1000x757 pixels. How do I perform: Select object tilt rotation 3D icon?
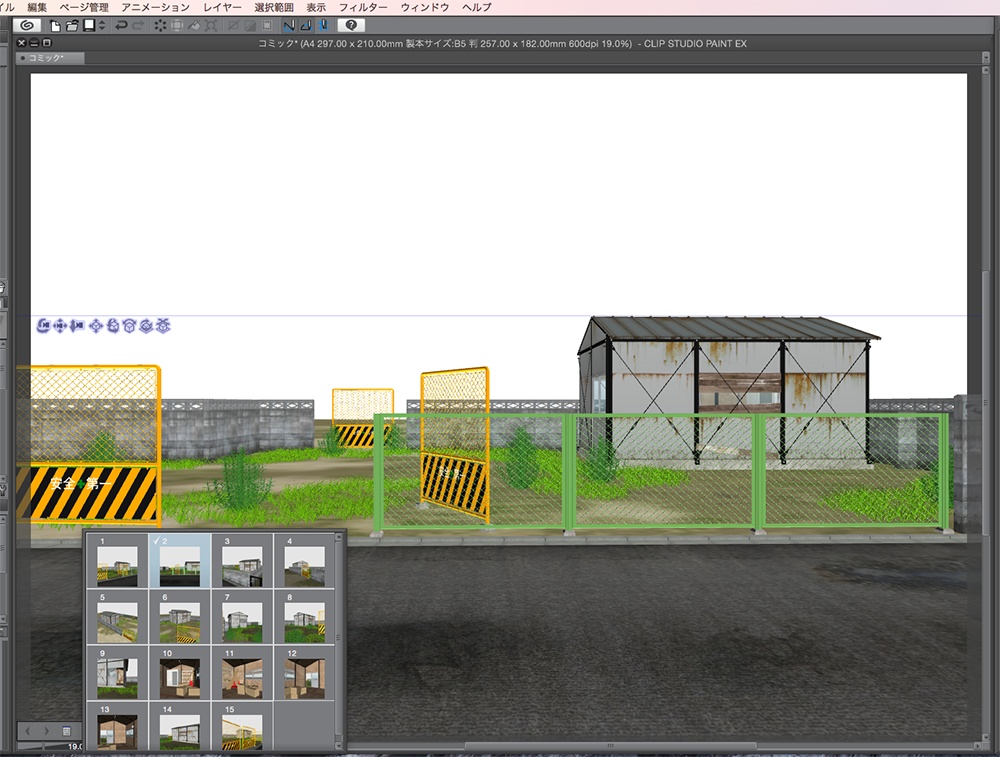pos(129,326)
